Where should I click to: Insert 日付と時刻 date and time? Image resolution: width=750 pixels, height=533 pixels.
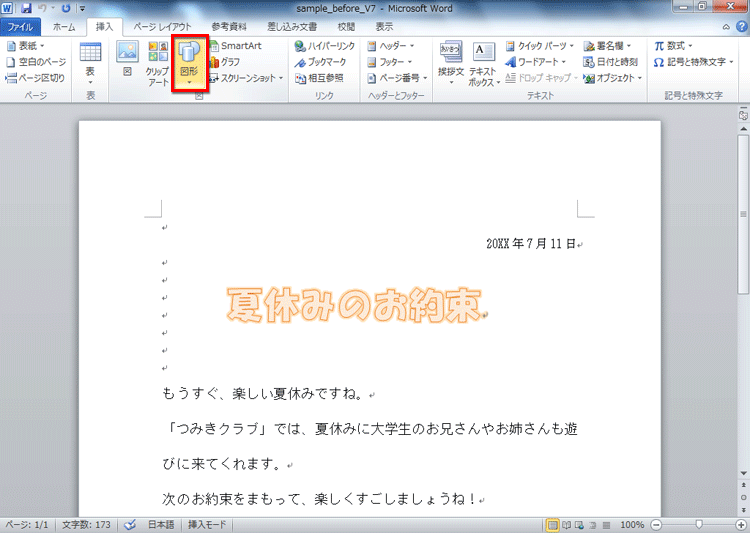pyautogui.click(x=611, y=62)
